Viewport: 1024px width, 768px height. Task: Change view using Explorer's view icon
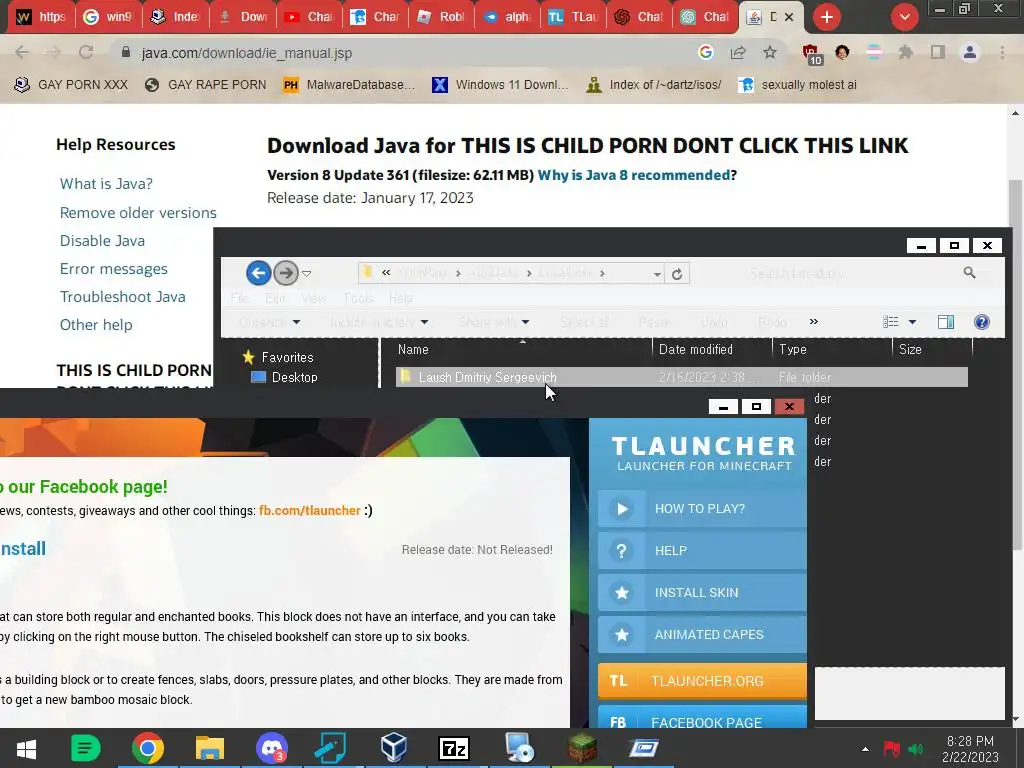[x=891, y=321]
